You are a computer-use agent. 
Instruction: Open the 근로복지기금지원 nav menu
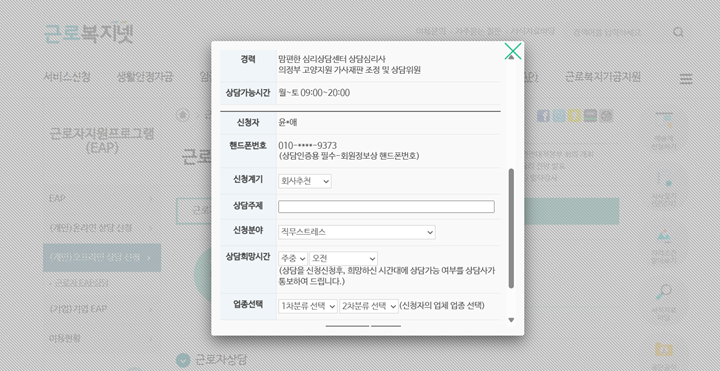[602, 77]
